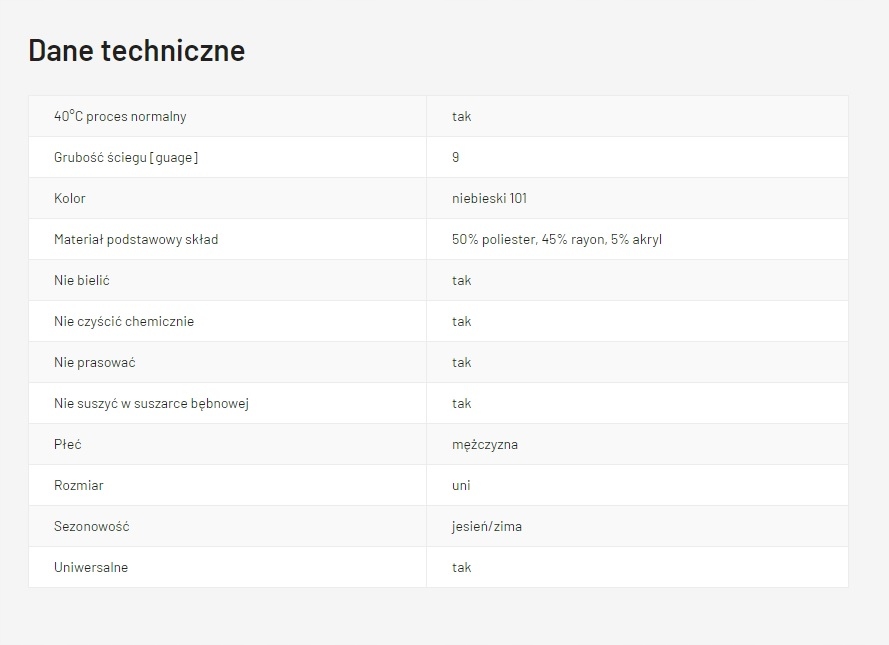Select the 'mężczyzna' gender value

point(485,444)
